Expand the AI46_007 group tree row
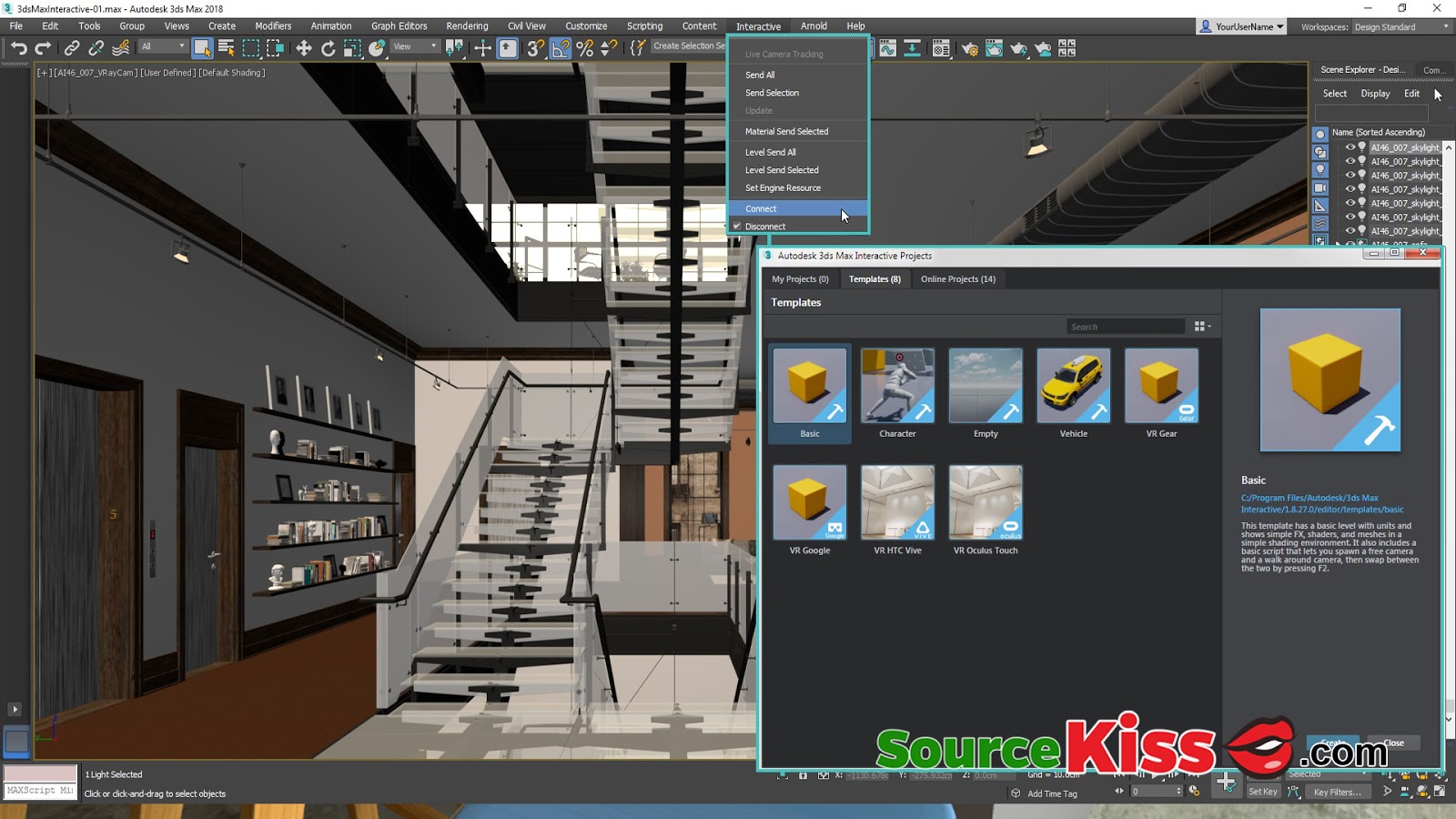 click(x=1338, y=245)
